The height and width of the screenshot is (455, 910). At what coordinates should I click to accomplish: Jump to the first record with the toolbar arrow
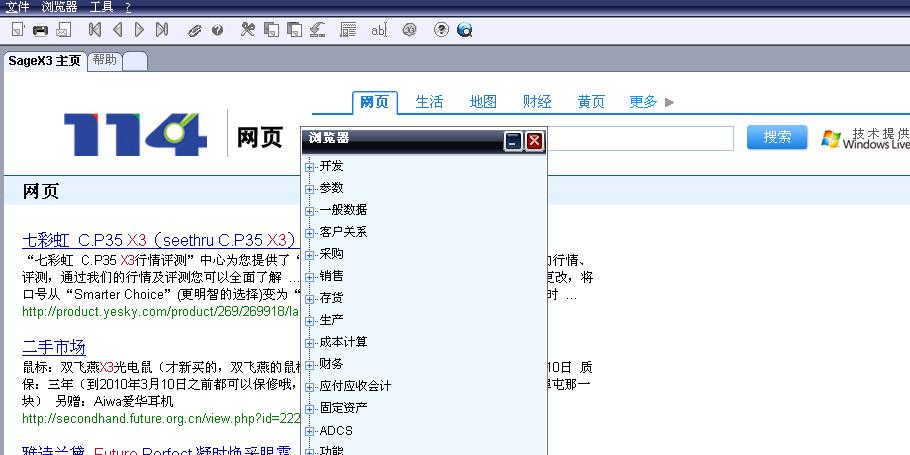pyautogui.click(x=95, y=30)
